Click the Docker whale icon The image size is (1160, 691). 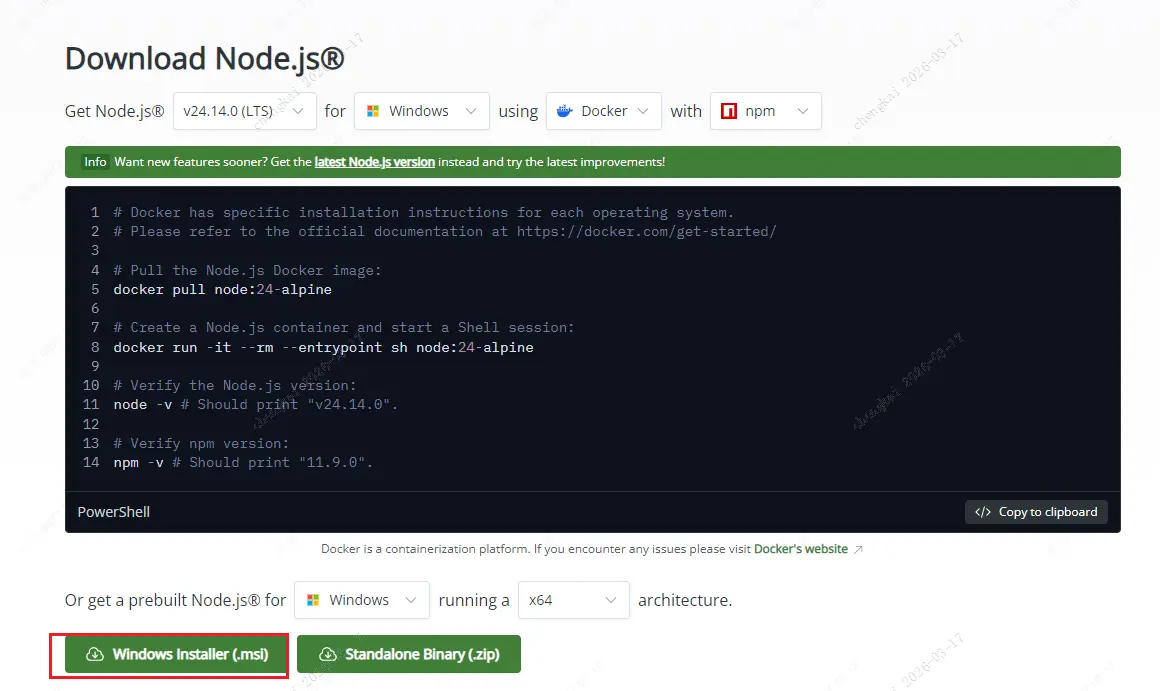pos(564,111)
